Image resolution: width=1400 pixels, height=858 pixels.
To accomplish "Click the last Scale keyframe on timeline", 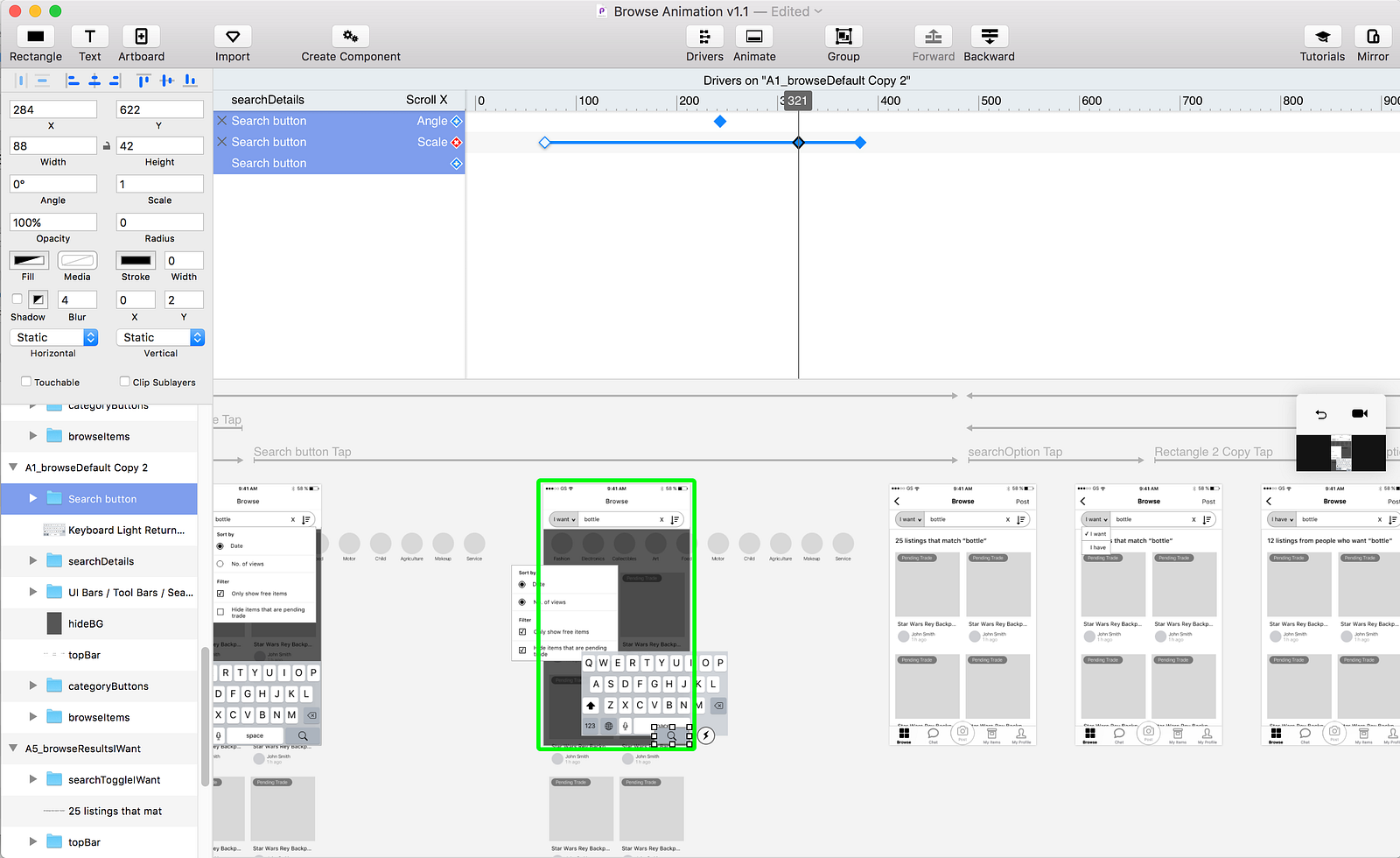I will [x=860, y=142].
